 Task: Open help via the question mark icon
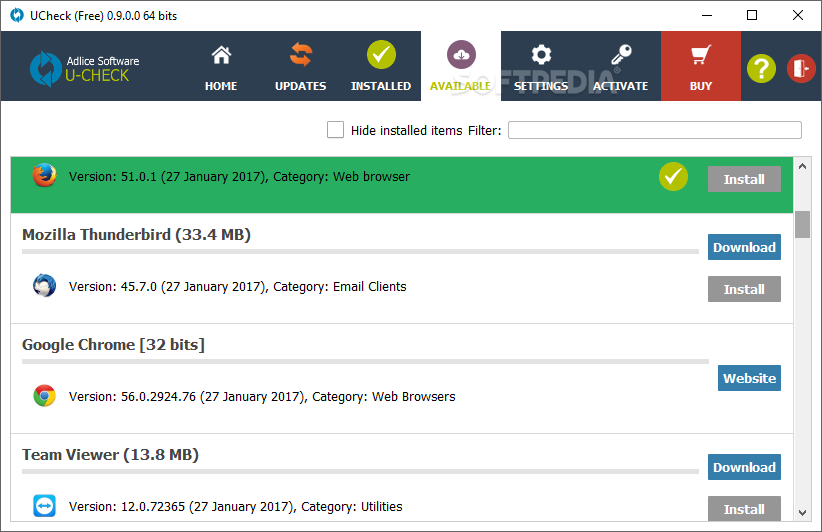pos(761,68)
